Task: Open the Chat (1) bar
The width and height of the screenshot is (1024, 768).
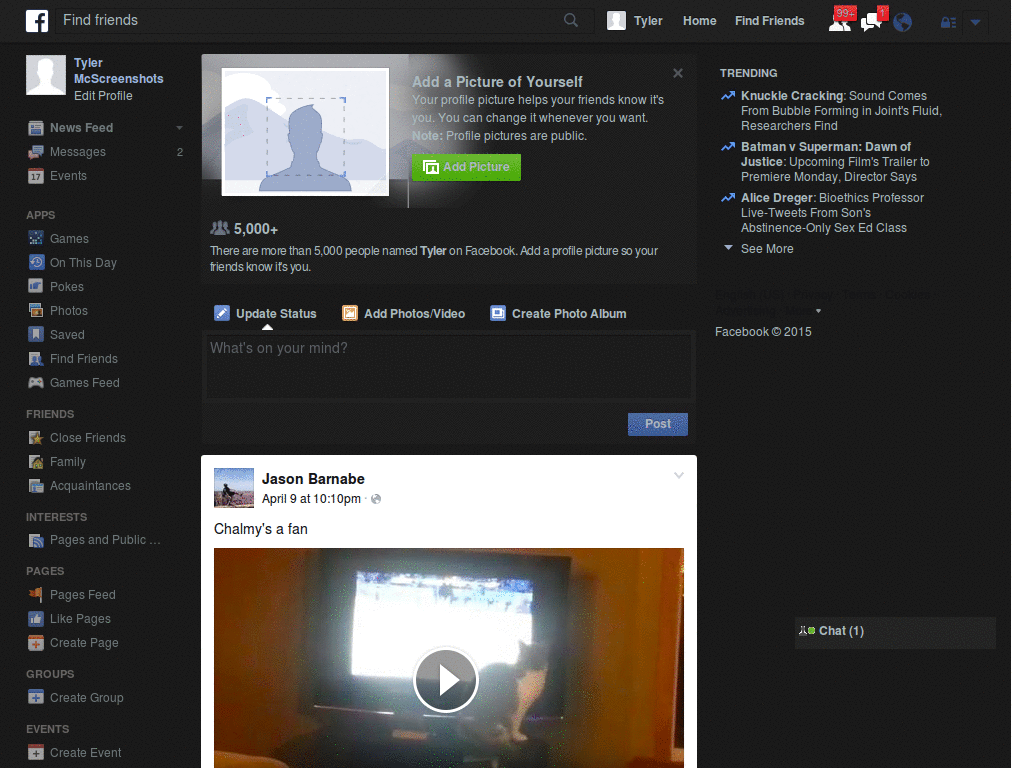Action: (895, 631)
